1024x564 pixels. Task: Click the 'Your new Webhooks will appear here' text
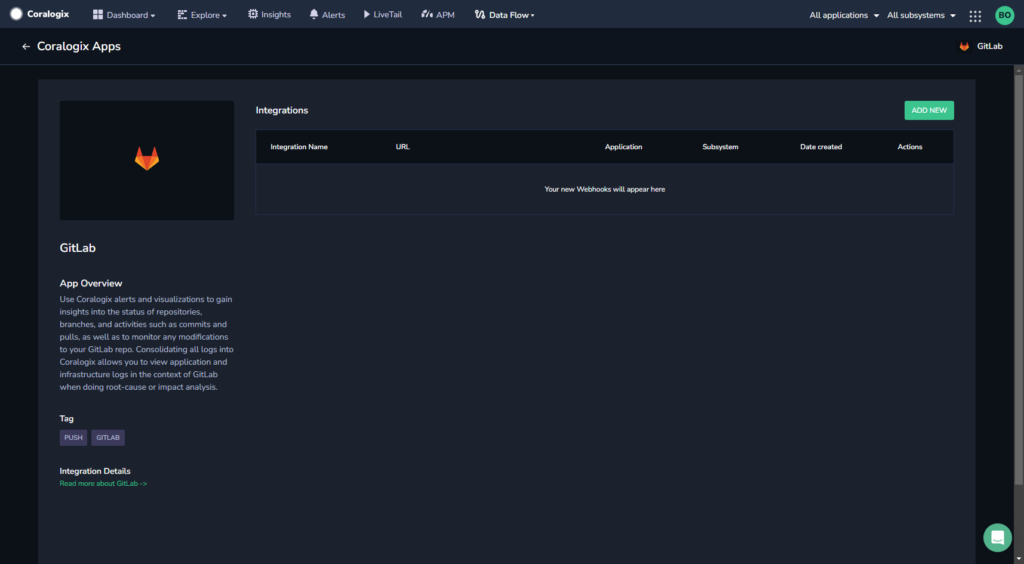click(605, 189)
